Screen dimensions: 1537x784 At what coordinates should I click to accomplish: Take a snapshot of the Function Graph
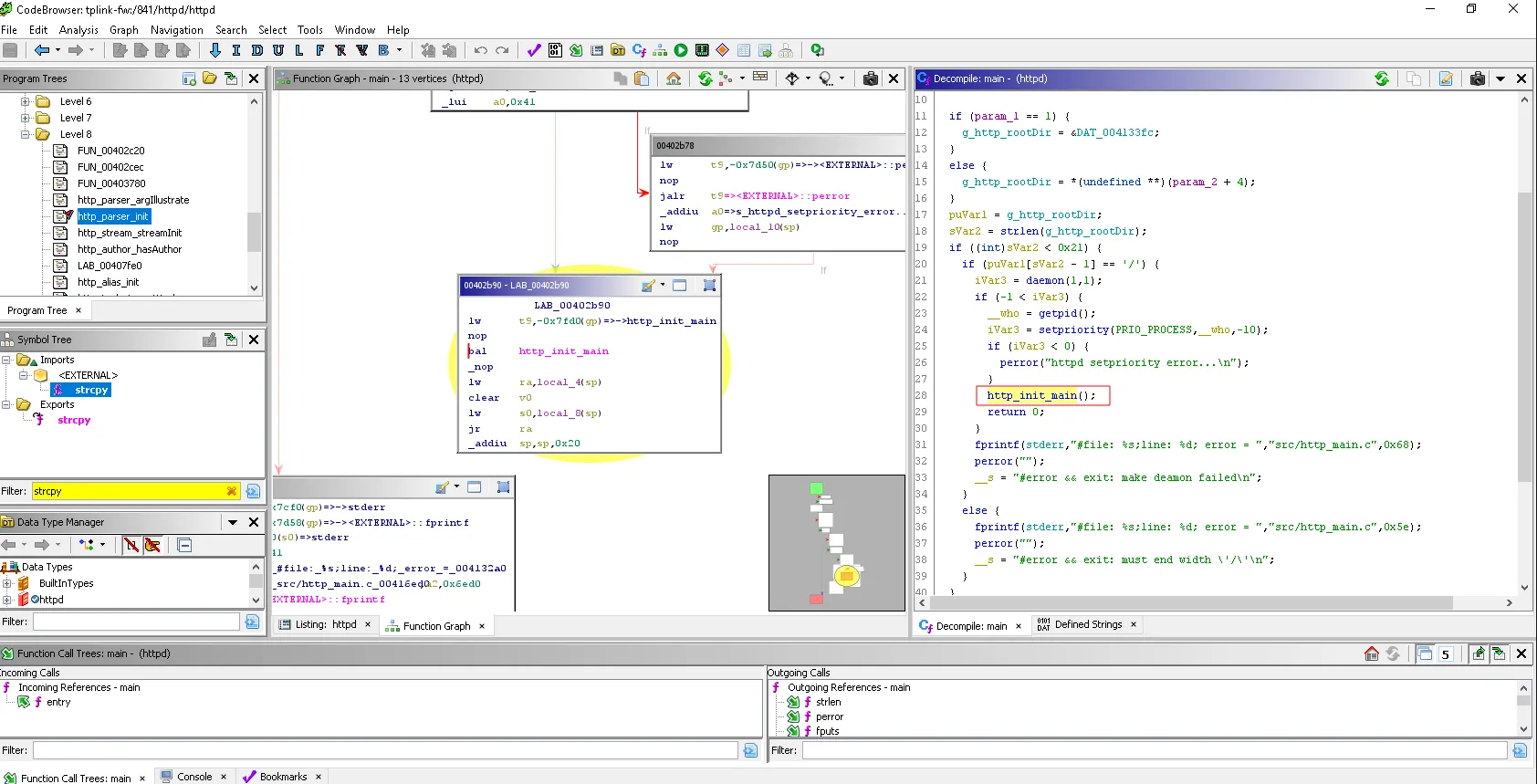coord(870,78)
